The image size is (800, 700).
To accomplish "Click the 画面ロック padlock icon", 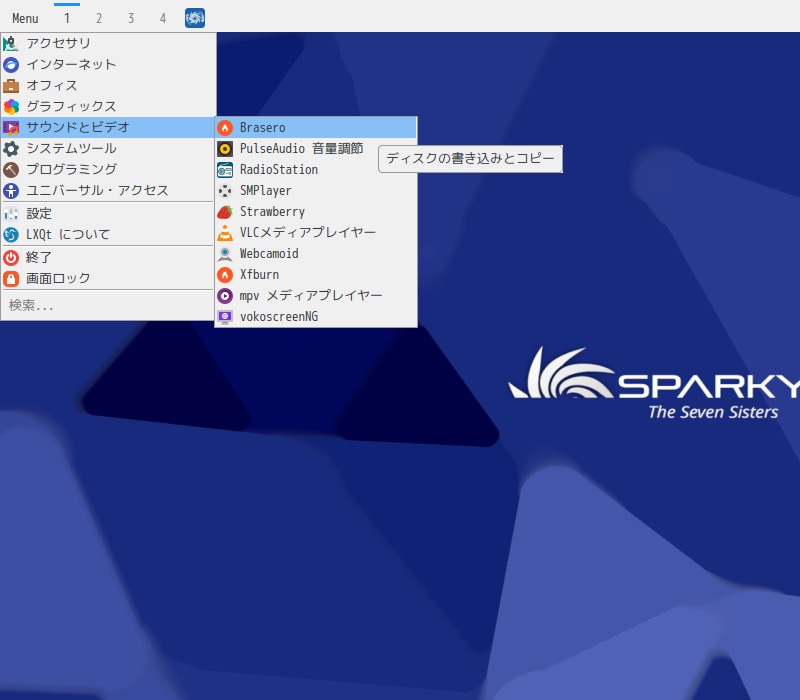I will pos(11,278).
